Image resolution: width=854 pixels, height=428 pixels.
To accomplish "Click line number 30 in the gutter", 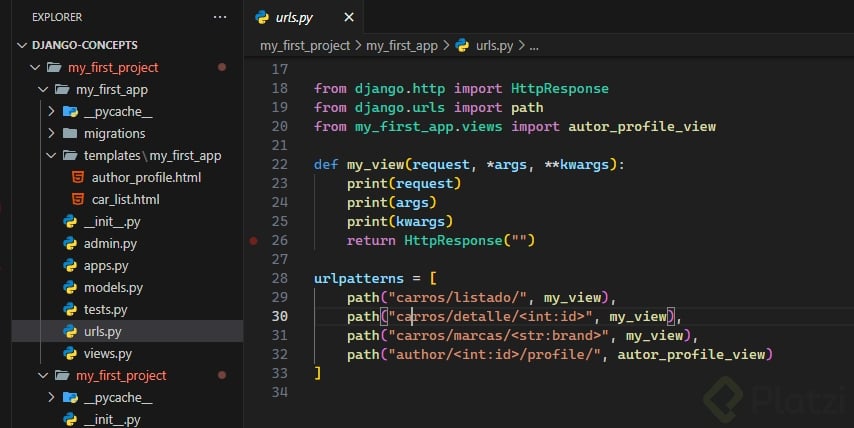I will tap(280, 316).
